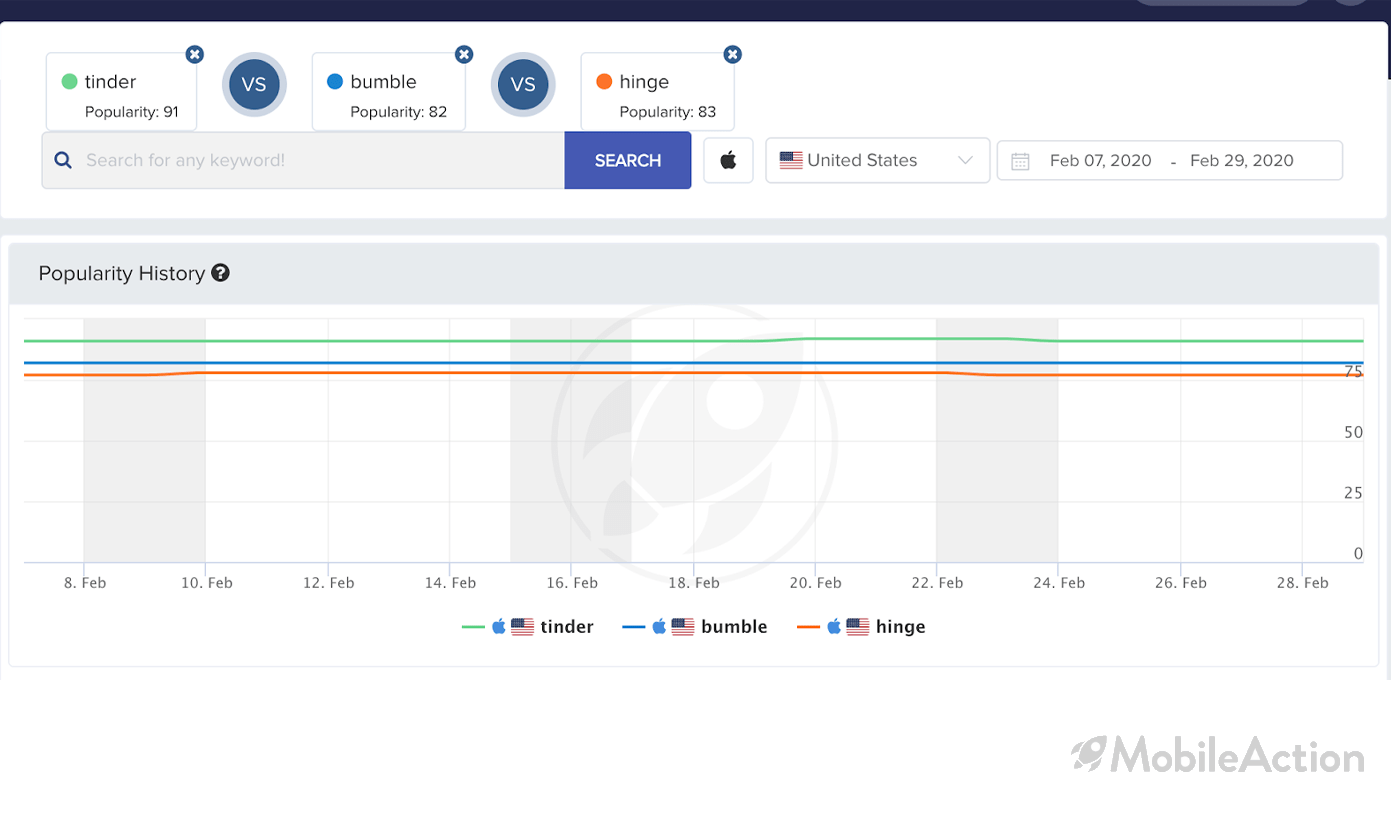Click the "20. Feb" axis label

tap(815, 583)
